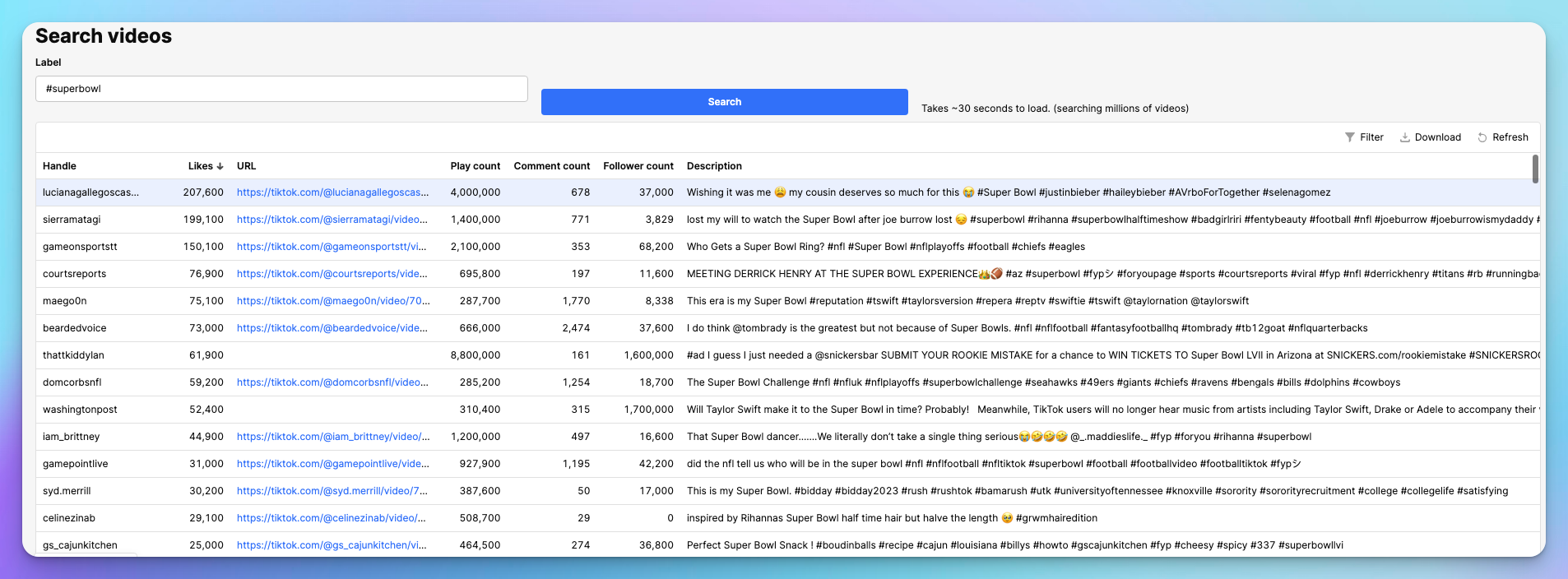1568x579 pixels.
Task: Select the handle cell gameonsportstt
Action: 80,247
